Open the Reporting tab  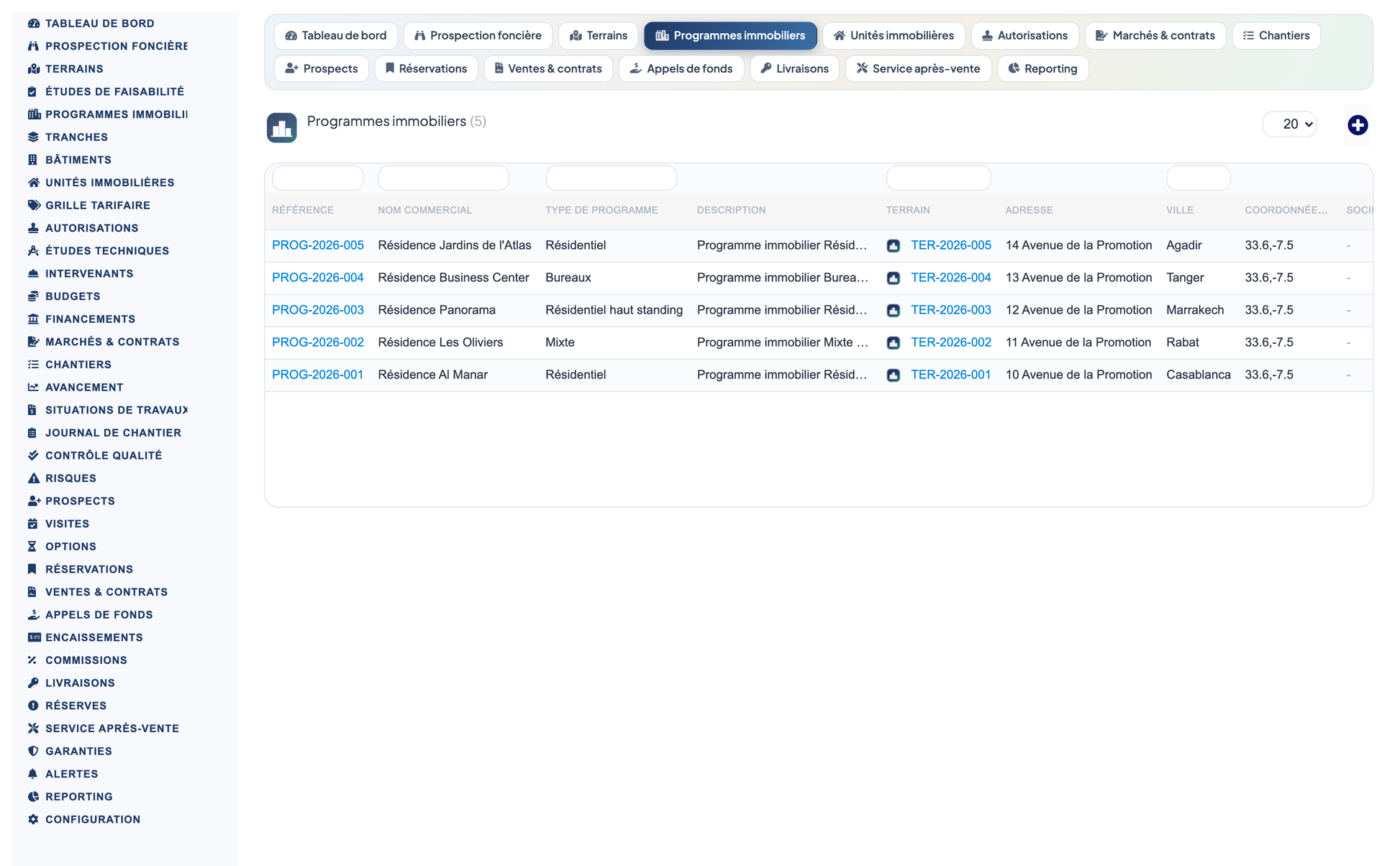(1042, 68)
